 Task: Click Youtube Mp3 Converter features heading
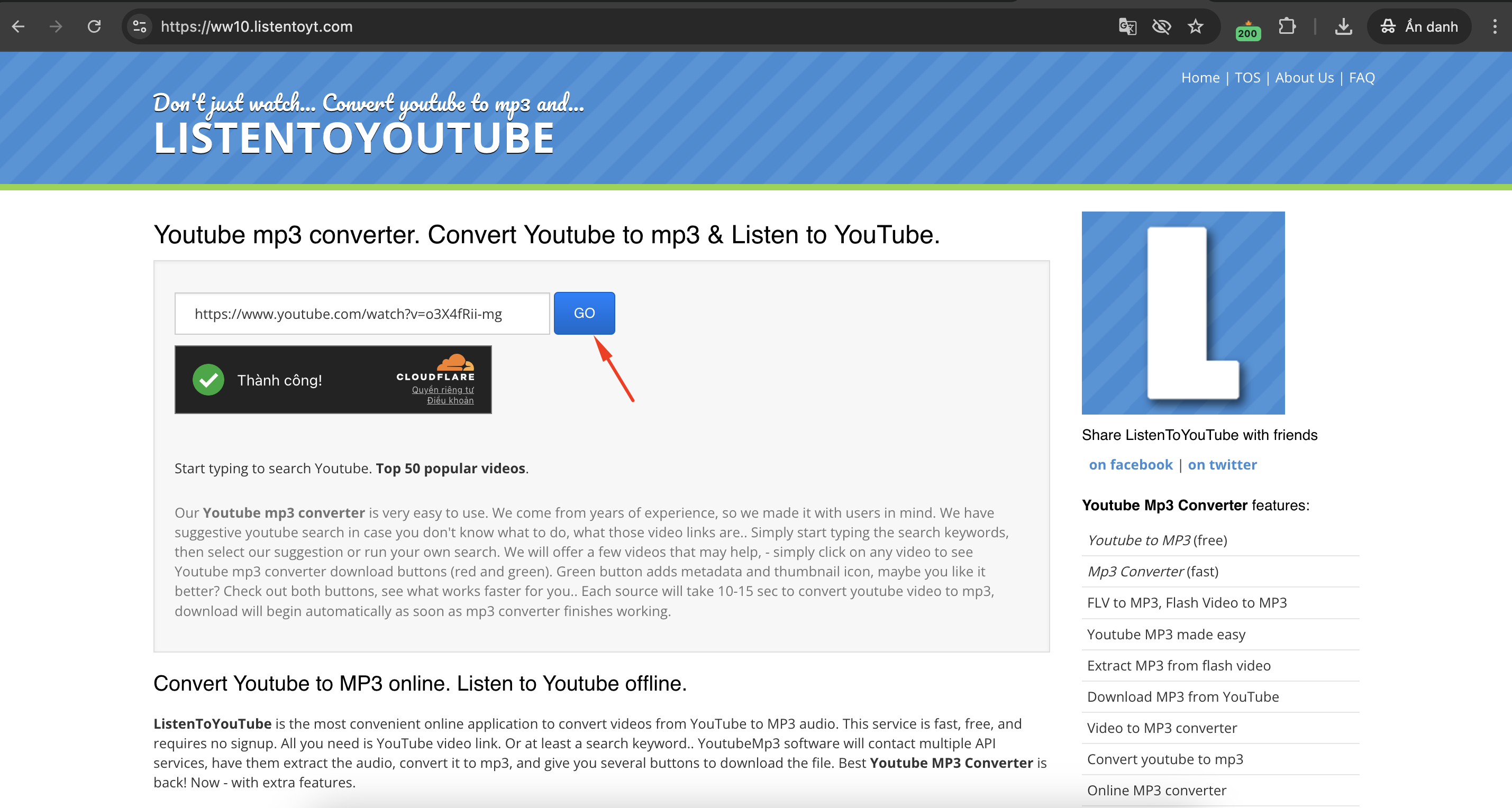tap(1195, 505)
